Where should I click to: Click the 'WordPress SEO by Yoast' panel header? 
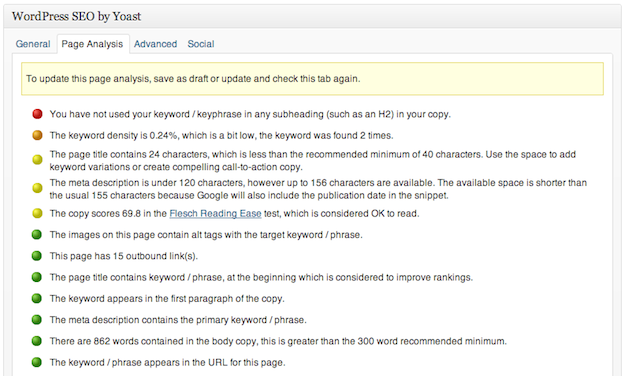pyautogui.click(x=312, y=16)
